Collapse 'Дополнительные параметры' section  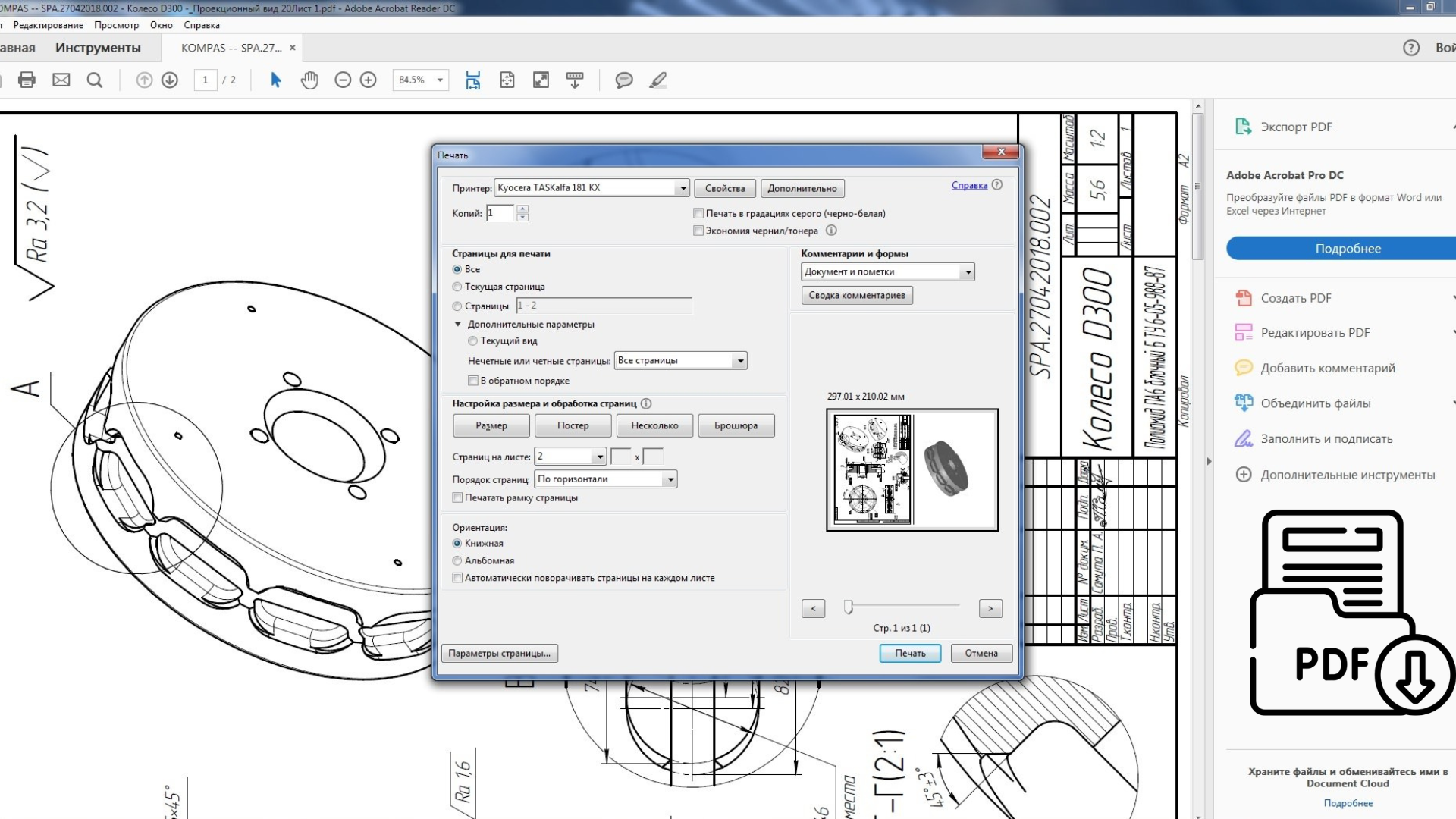point(458,325)
